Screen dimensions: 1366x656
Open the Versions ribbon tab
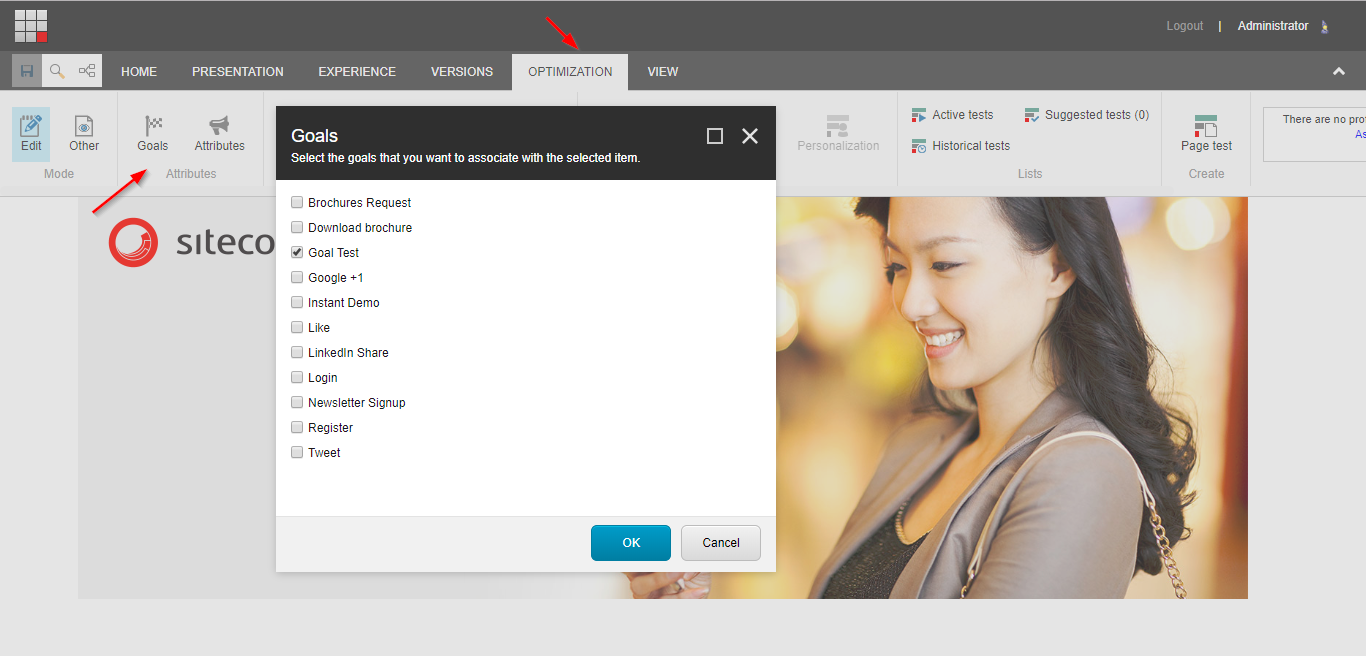[462, 72]
